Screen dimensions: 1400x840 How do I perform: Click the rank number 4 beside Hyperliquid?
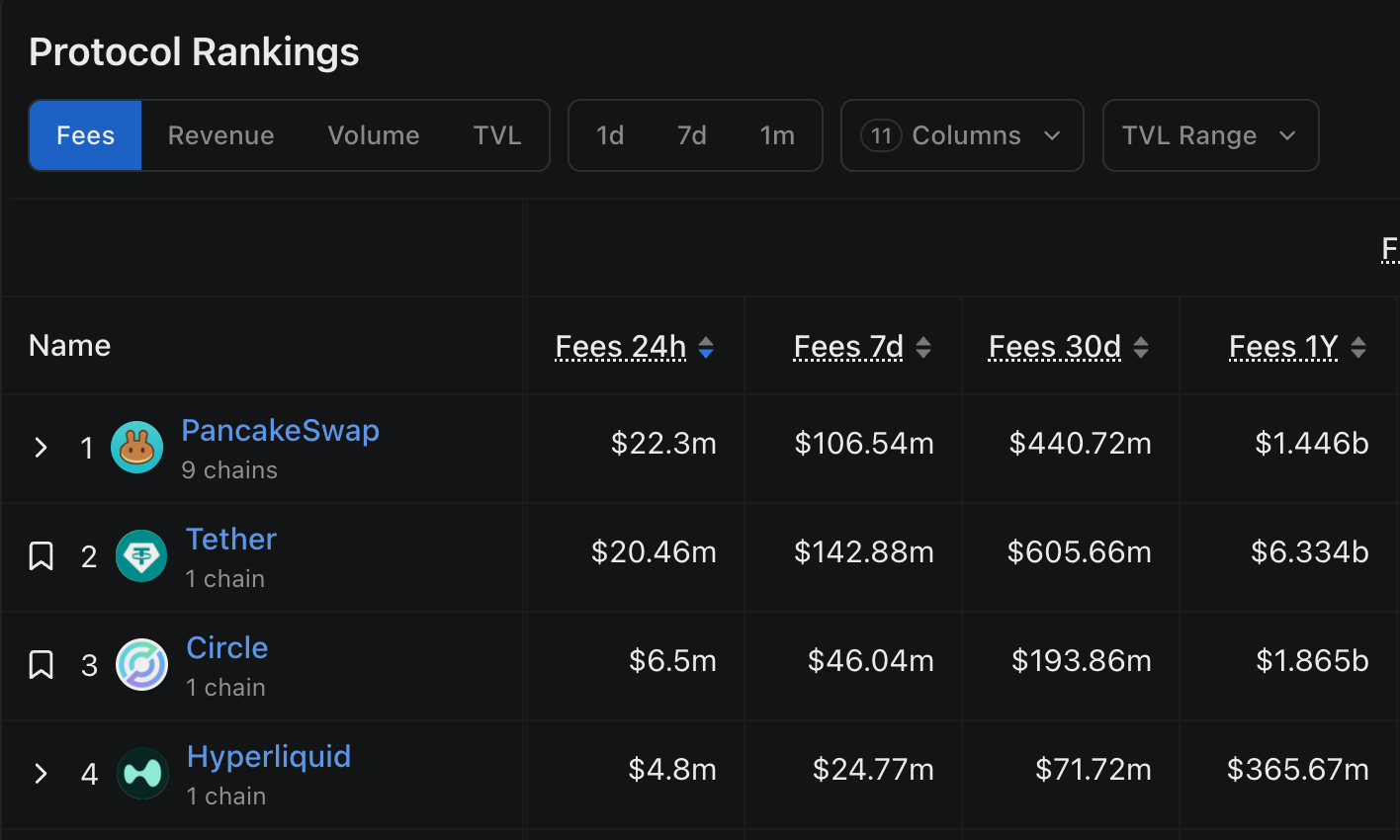coord(89,774)
